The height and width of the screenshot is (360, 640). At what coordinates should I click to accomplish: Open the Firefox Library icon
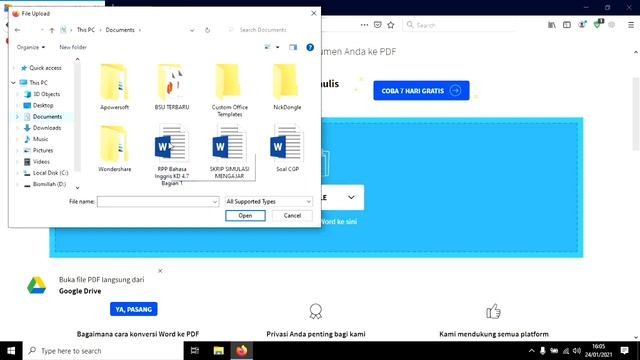[x=552, y=25]
